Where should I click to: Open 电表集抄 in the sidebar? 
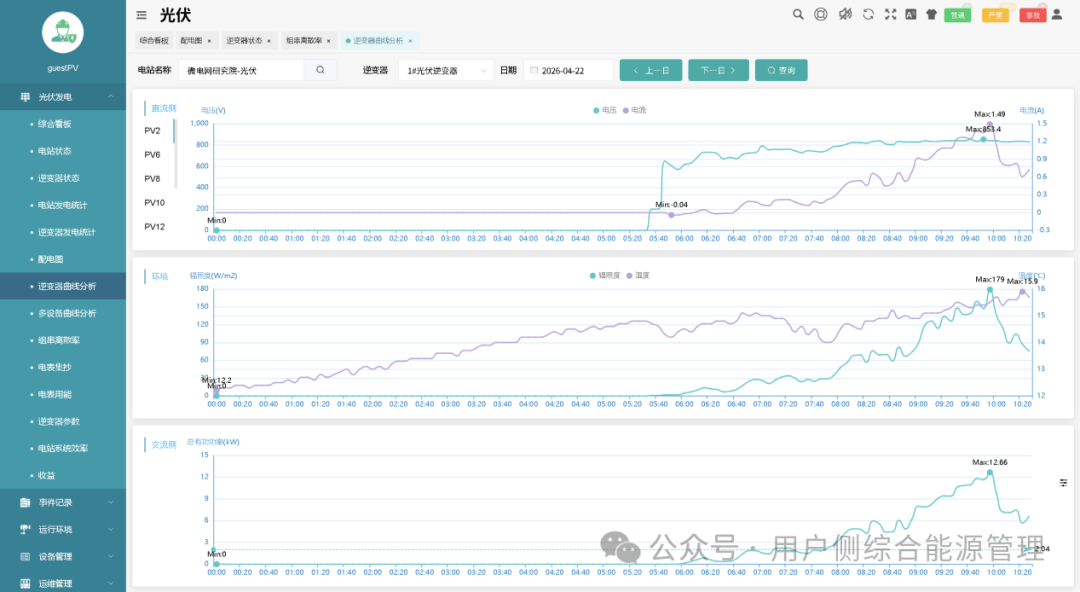pyautogui.click(x=54, y=367)
